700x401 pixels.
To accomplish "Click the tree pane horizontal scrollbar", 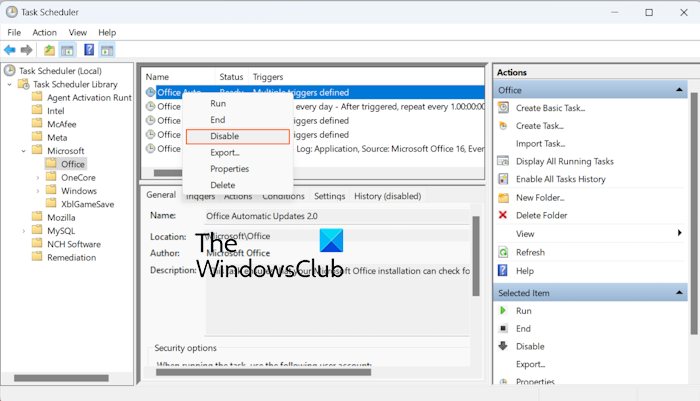I will [x=61, y=378].
